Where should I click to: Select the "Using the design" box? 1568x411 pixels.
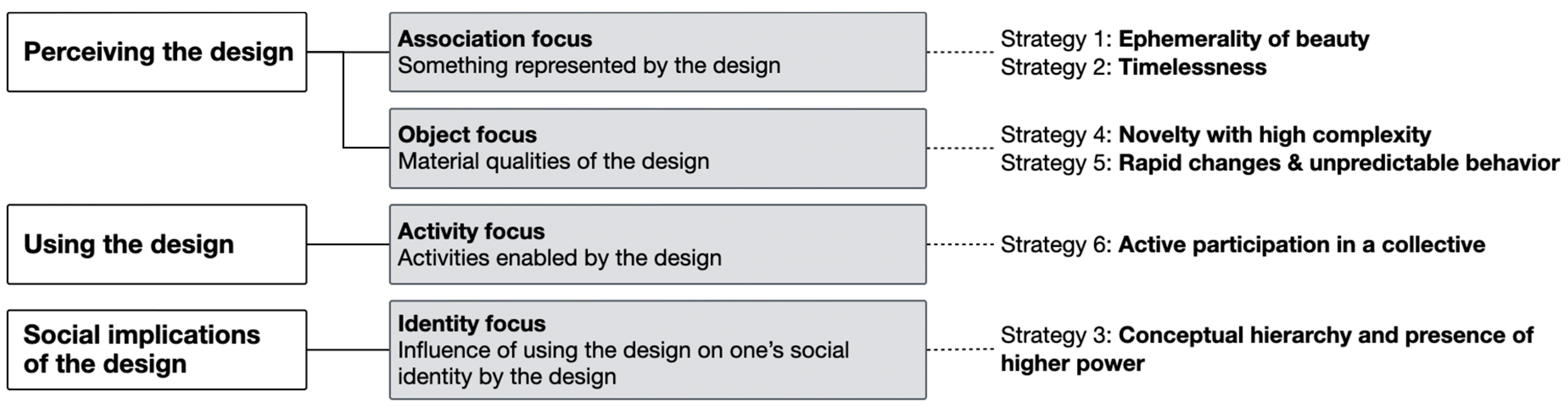(157, 244)
